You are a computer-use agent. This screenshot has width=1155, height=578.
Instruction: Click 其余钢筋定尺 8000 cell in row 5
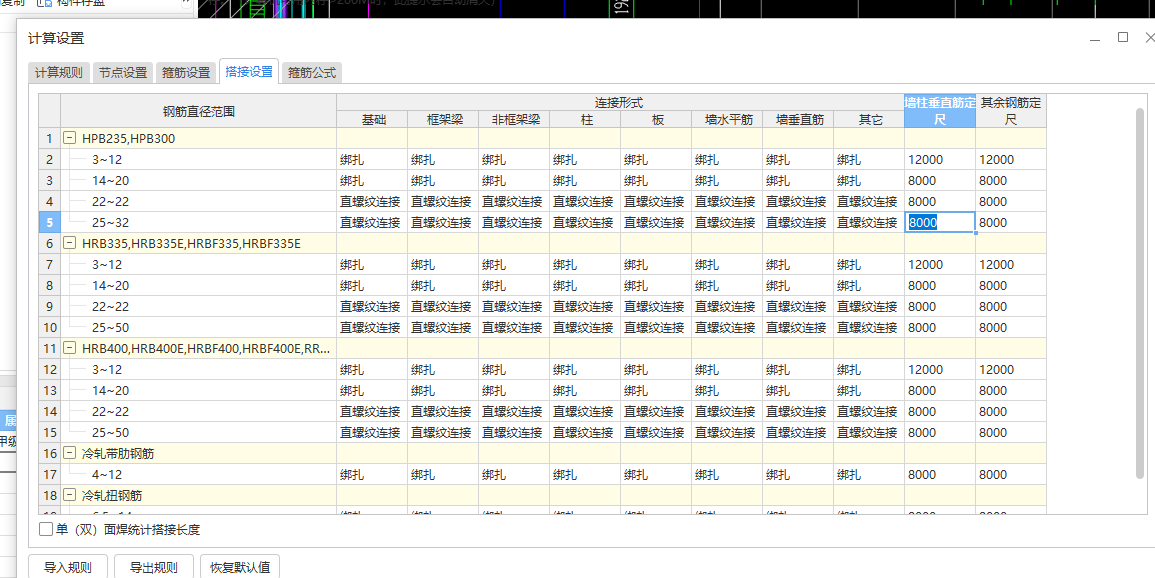tap(1011, 222)
